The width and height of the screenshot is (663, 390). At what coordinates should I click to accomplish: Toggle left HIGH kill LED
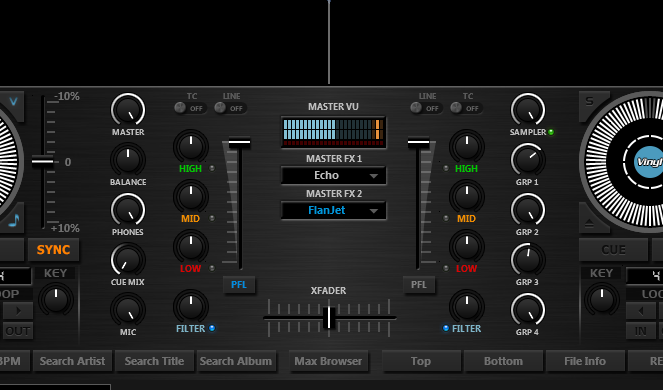212,168
